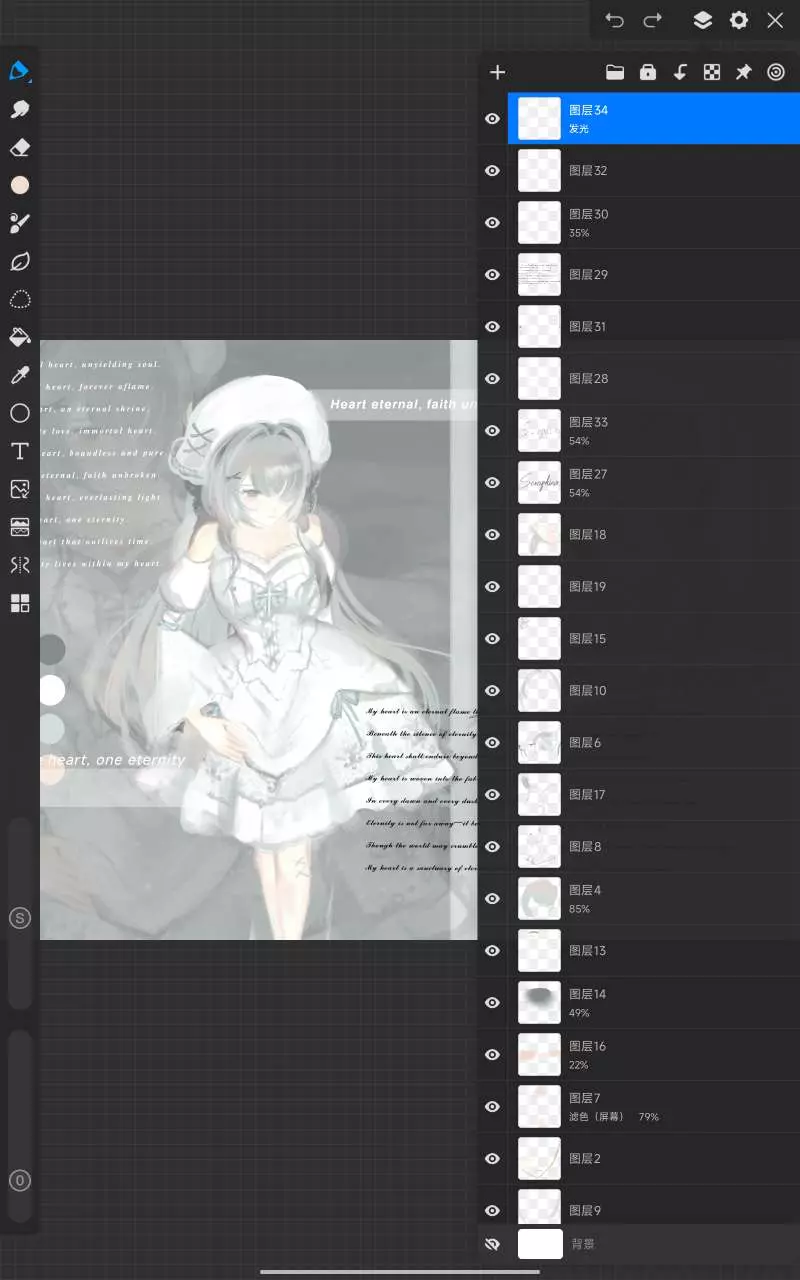Select layer 图层19
This screenshot has height=1280, width=800.
pos(654,586)
